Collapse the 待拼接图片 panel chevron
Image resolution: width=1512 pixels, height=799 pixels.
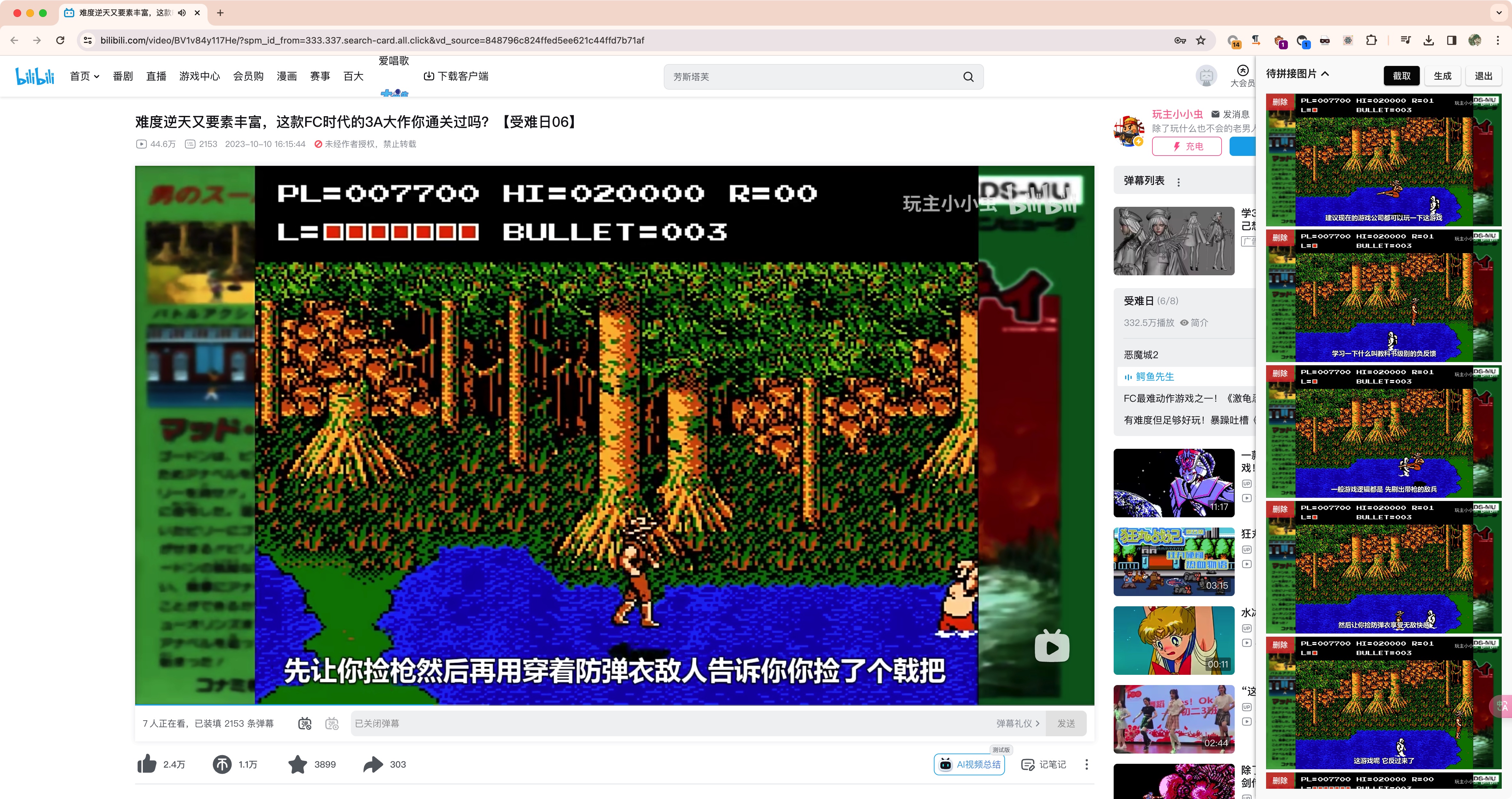(1325, 74)
